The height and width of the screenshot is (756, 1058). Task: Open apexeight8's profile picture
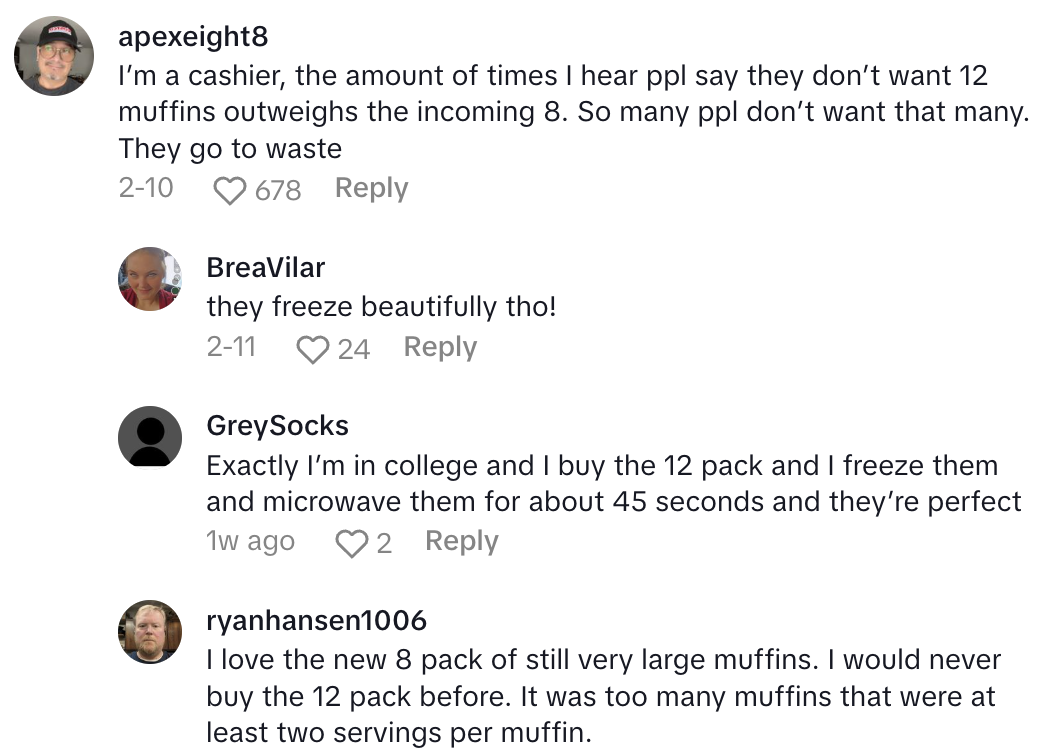pos(54,56)
